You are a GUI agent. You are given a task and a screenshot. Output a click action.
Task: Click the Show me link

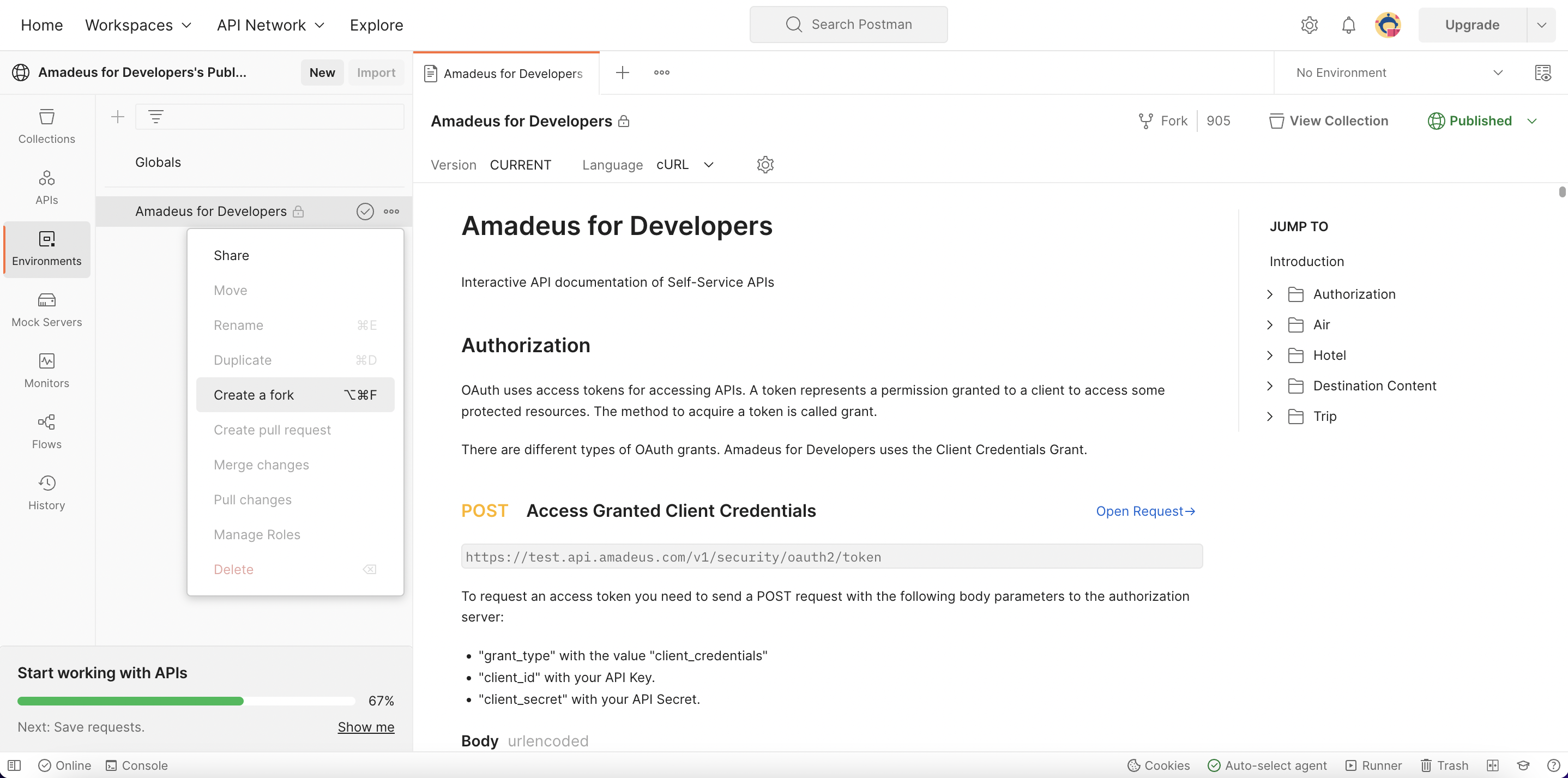pyautogui.click(x=366, y=727)
